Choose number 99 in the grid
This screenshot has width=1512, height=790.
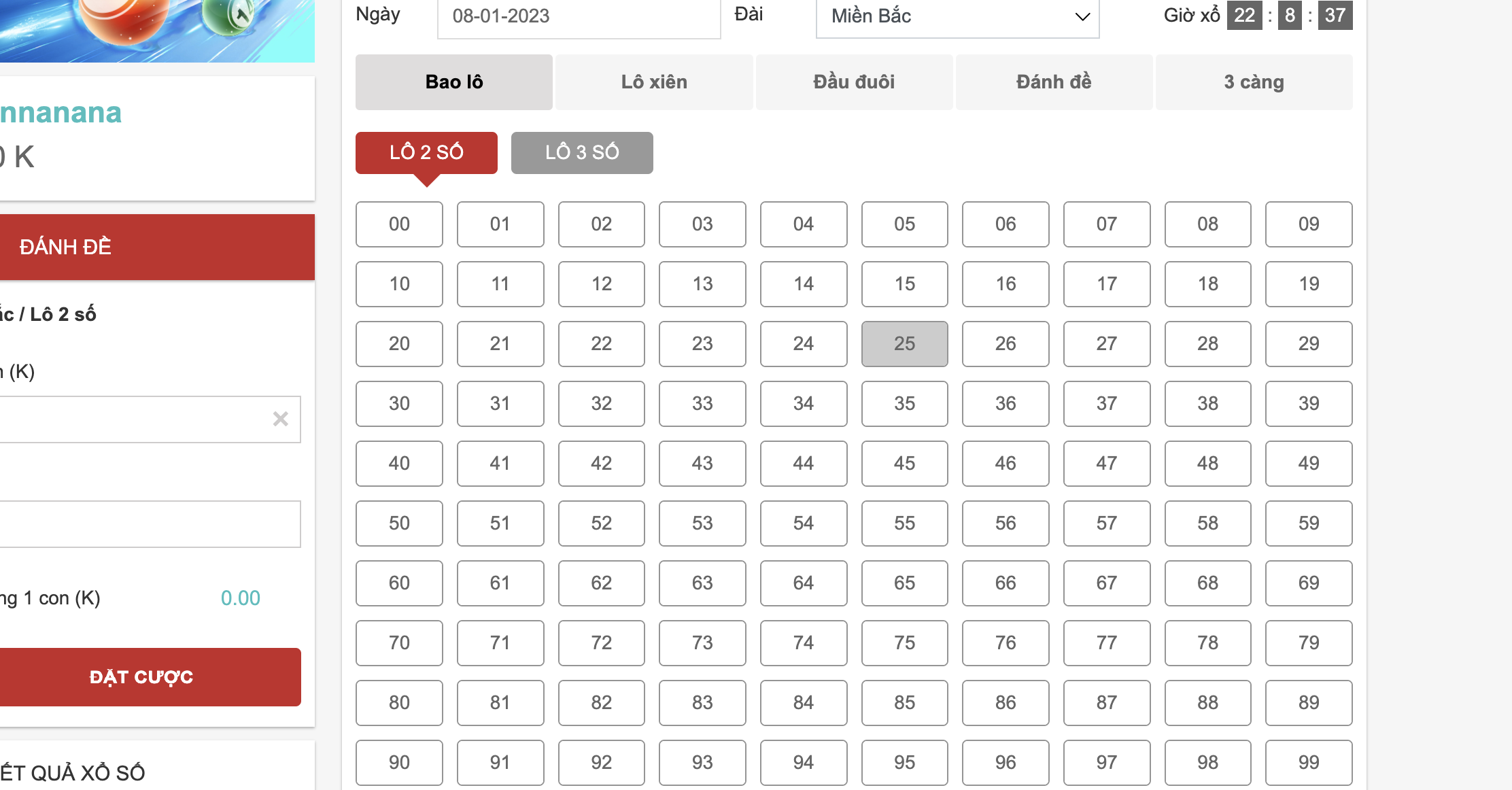1309,763
